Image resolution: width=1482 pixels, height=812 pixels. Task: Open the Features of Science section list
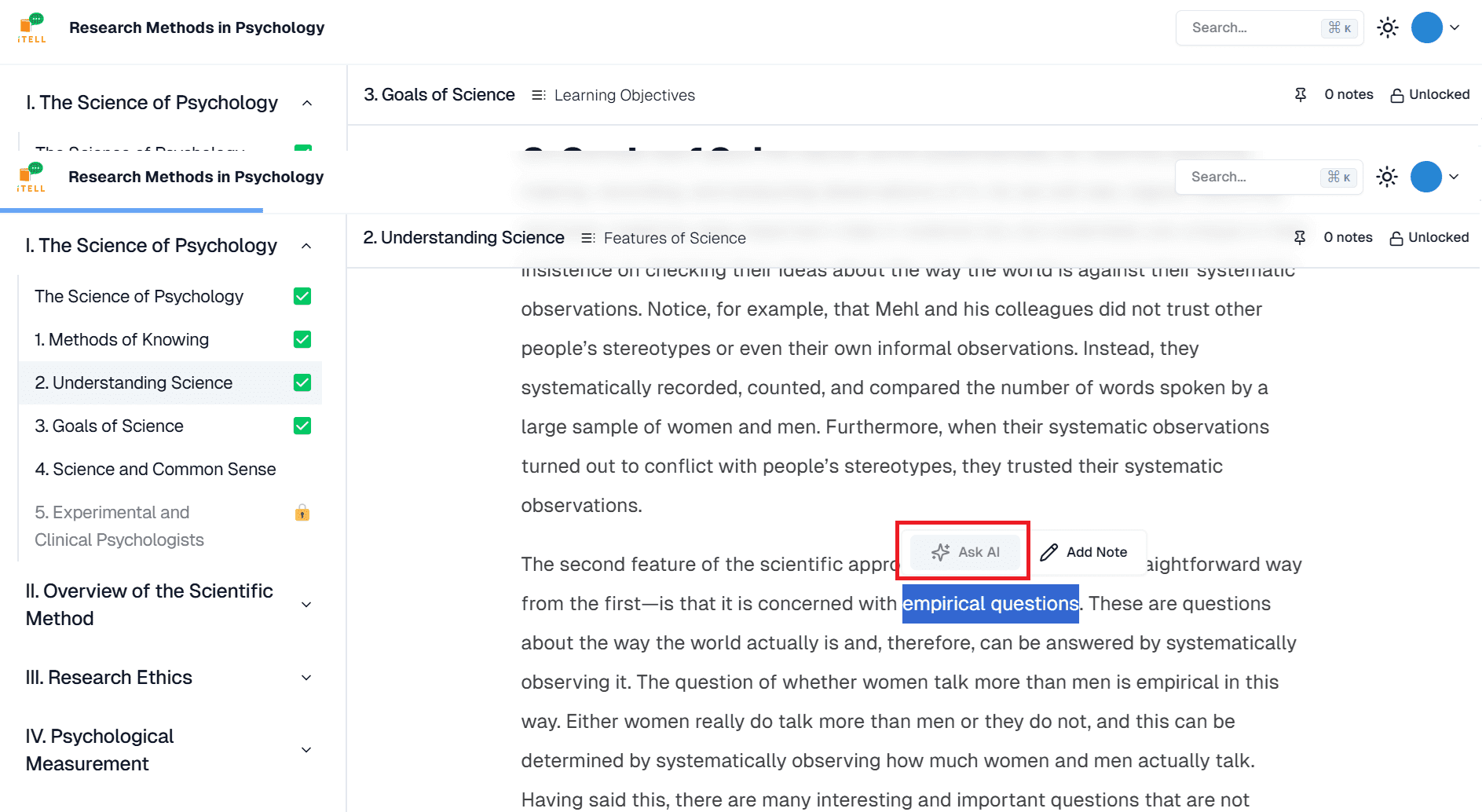coord(664,238)
